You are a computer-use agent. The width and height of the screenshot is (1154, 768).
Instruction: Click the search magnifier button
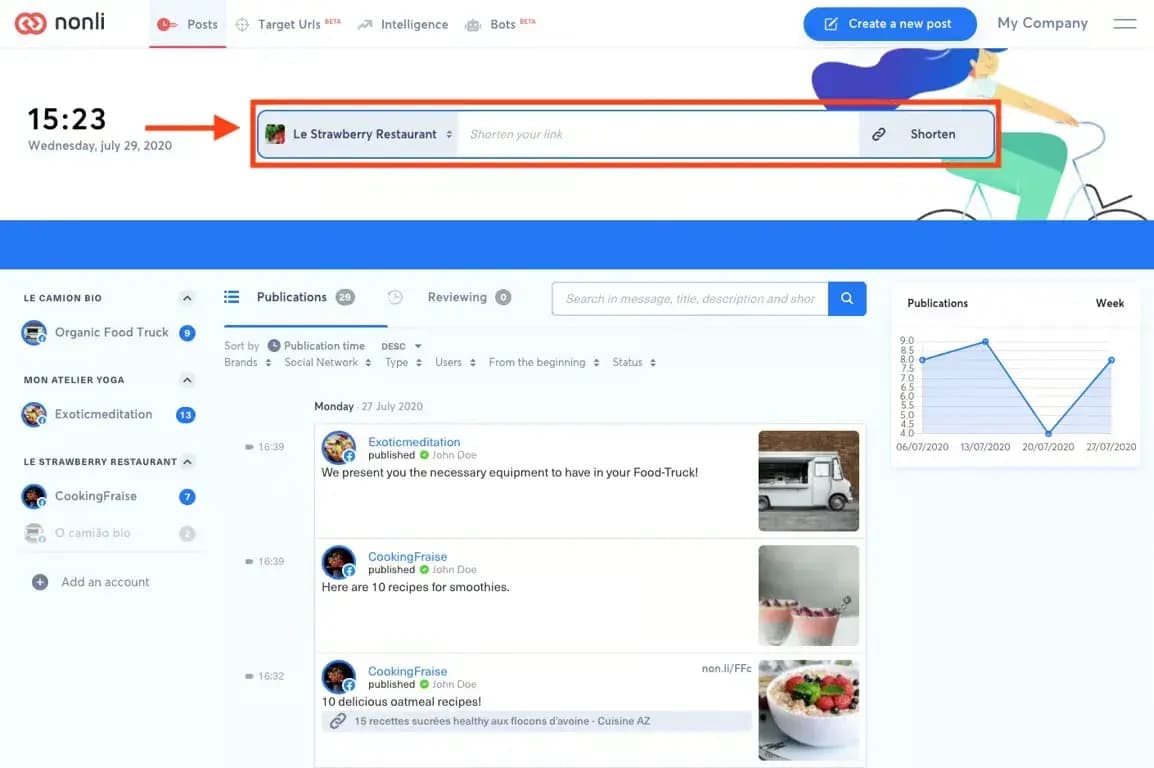click(846, 299)
